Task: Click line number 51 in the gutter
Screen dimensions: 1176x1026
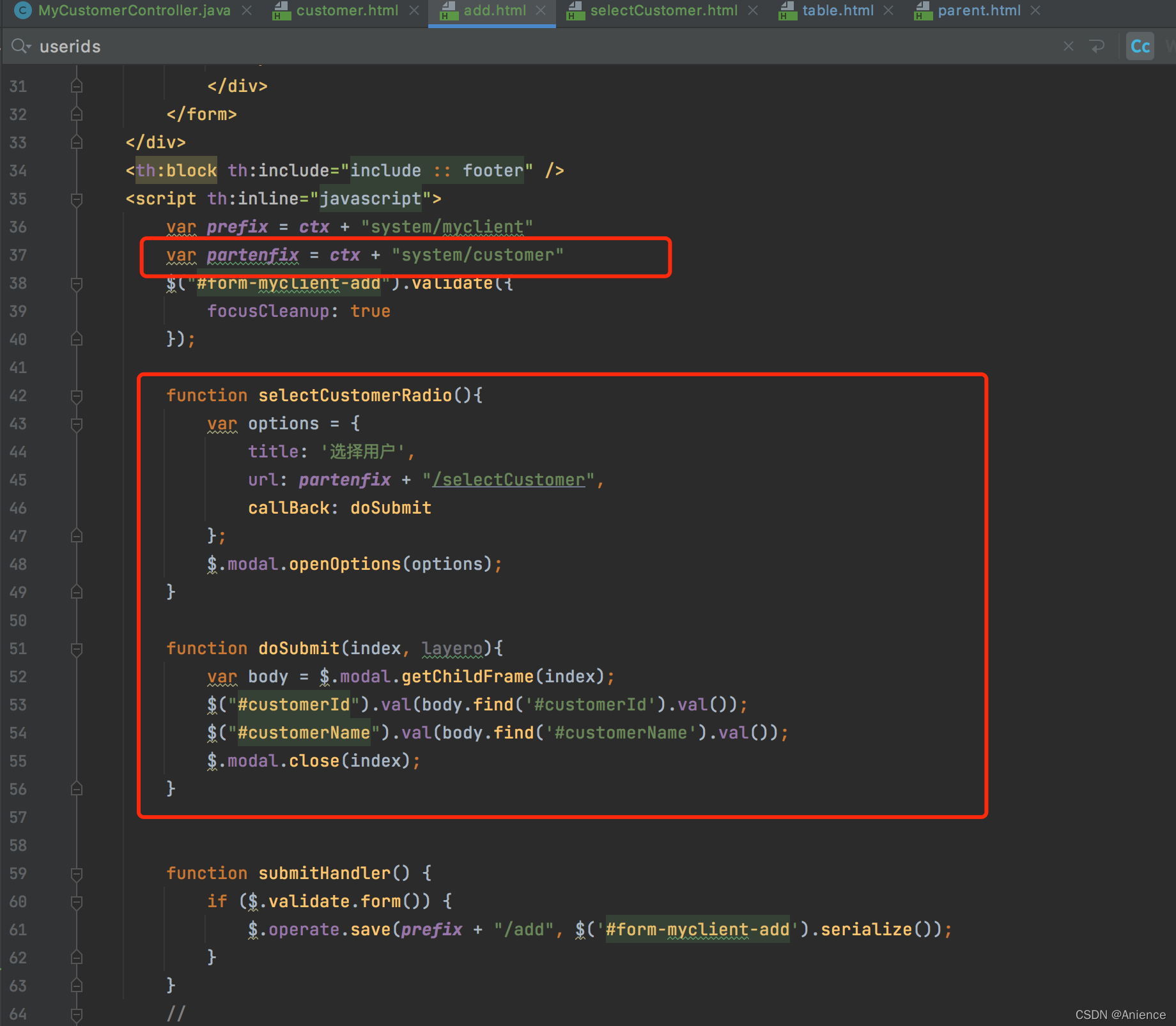Action: (x=18, y=648)
